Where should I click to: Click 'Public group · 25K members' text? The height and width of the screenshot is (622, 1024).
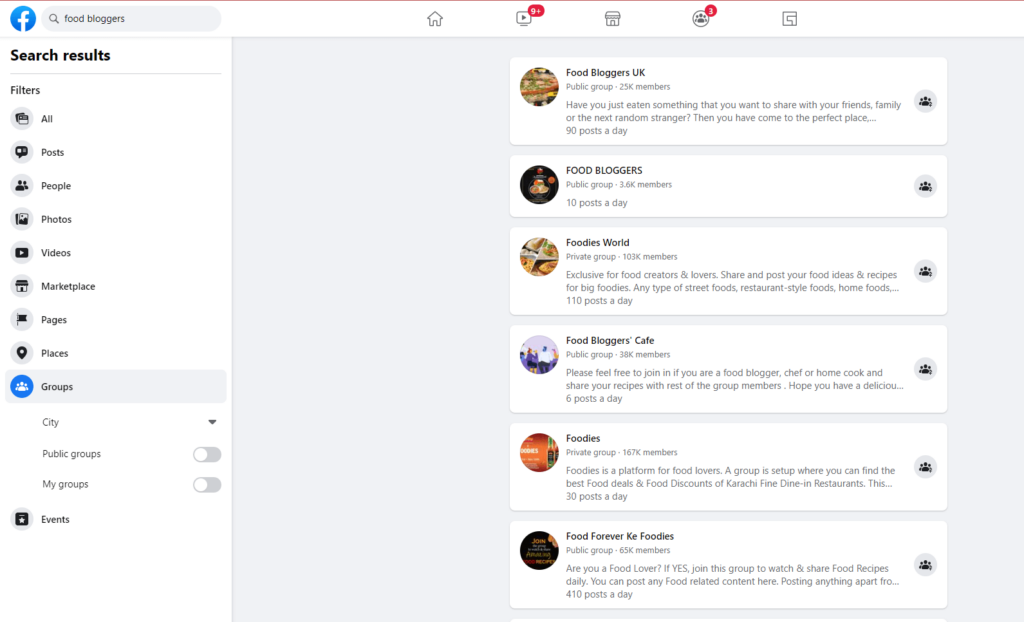[x=618, y=86]
